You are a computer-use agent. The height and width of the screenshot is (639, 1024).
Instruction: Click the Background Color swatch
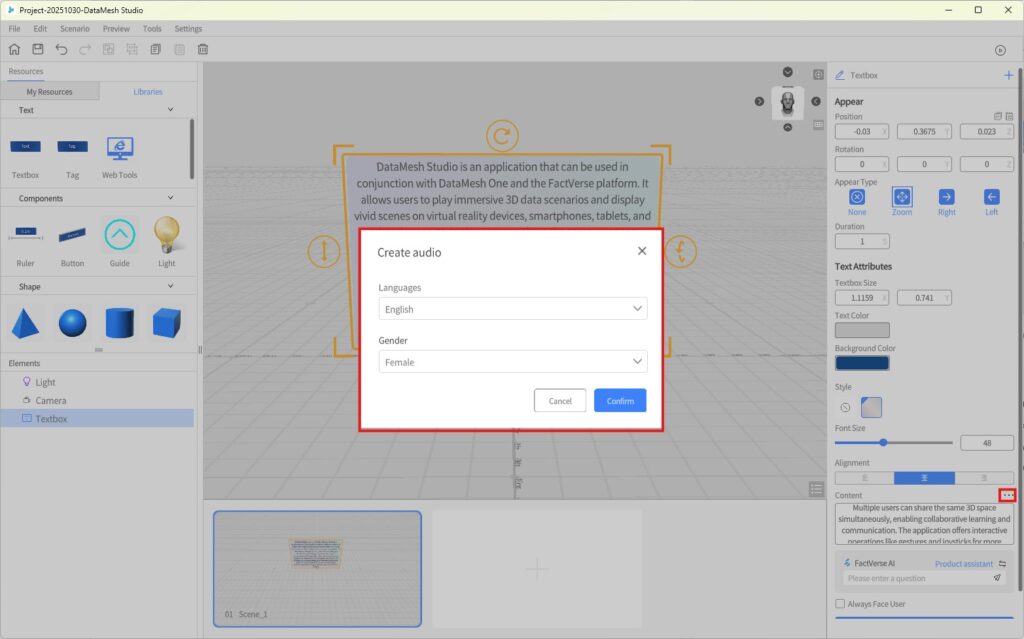[861, 363]
